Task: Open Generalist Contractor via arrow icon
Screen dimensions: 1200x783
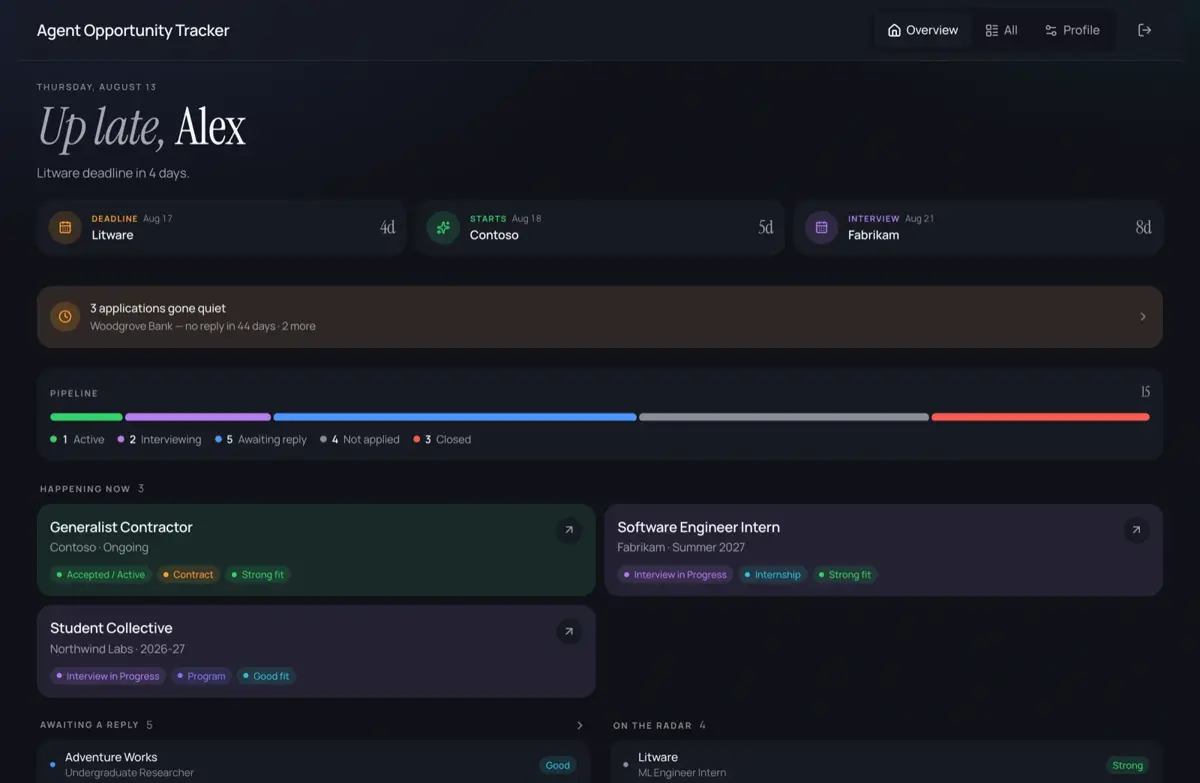Action: click(569, 530)
